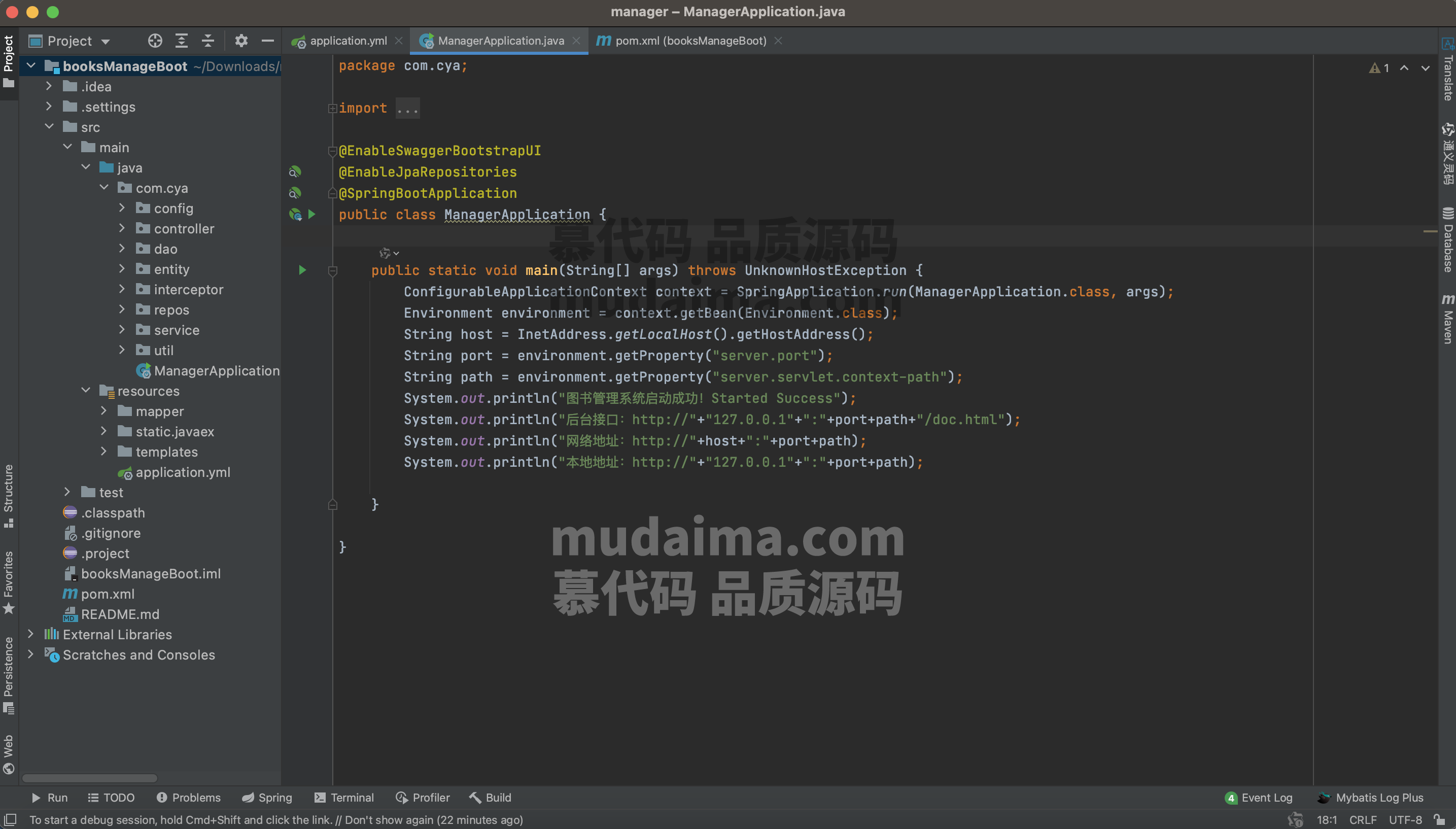The image size is (1456, 829).
Task: Click the read-only lock status icon
Action: 1439,820
